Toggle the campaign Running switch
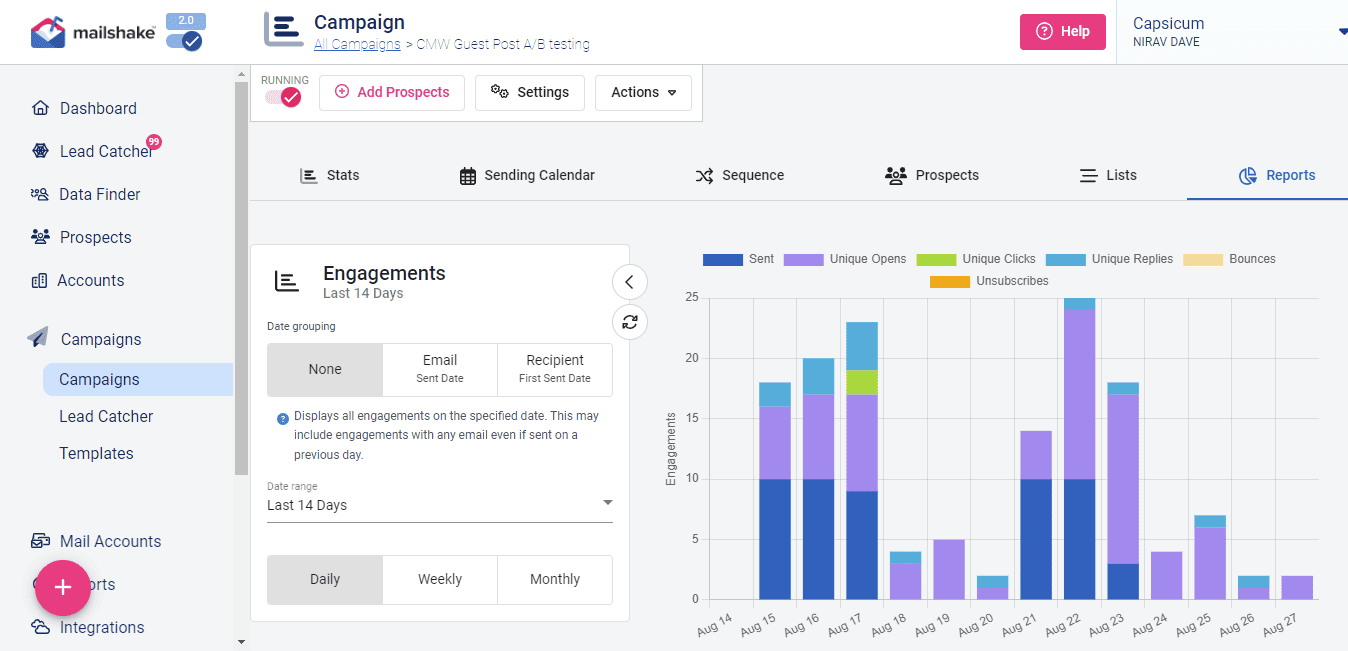Viewport: 1348px width, 651px height. [284, 97]
